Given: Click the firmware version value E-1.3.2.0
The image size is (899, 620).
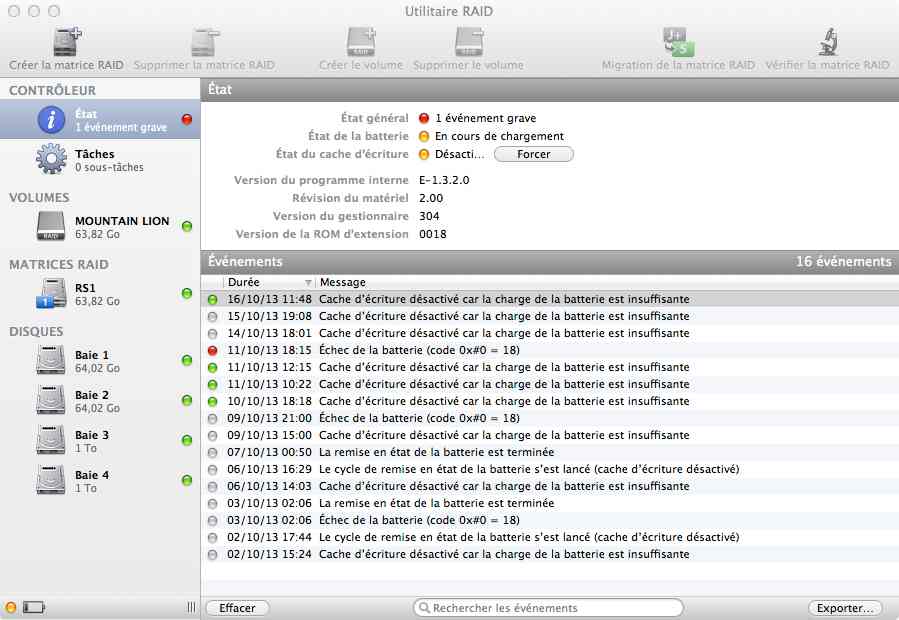Looking at the screenshot, I should 444,180.
